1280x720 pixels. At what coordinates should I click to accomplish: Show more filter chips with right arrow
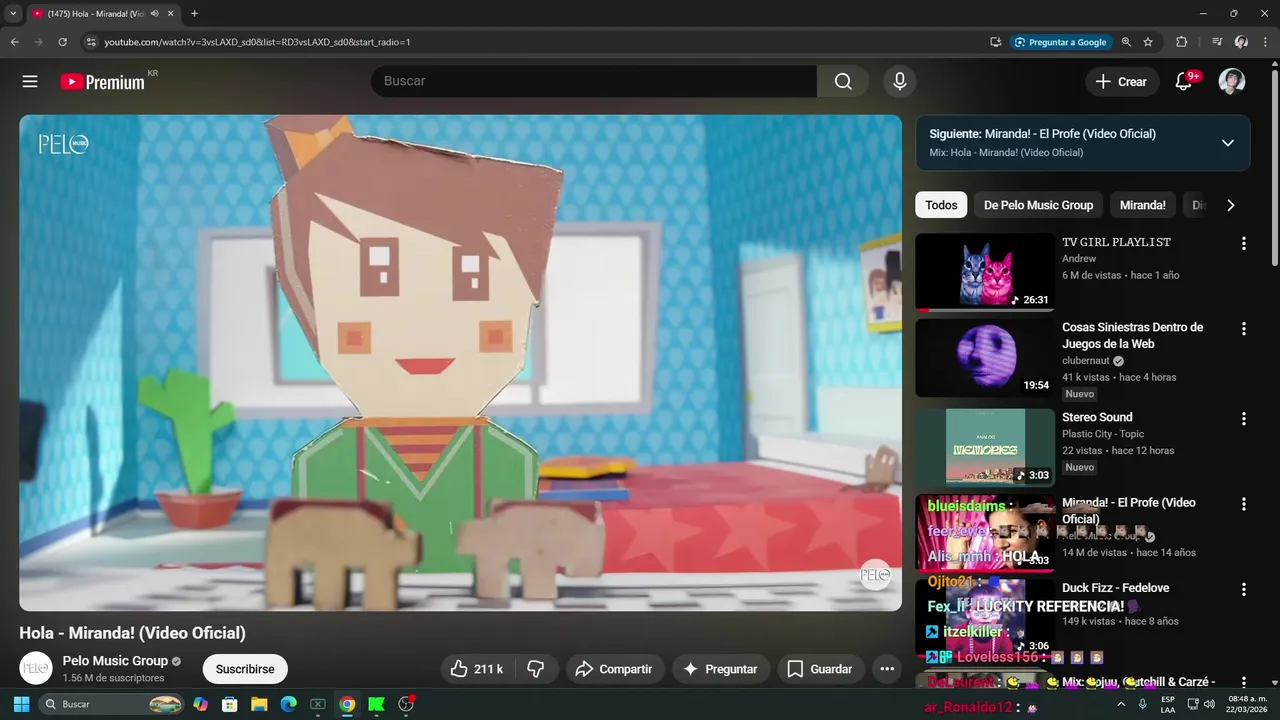[x=1230, y=205]
